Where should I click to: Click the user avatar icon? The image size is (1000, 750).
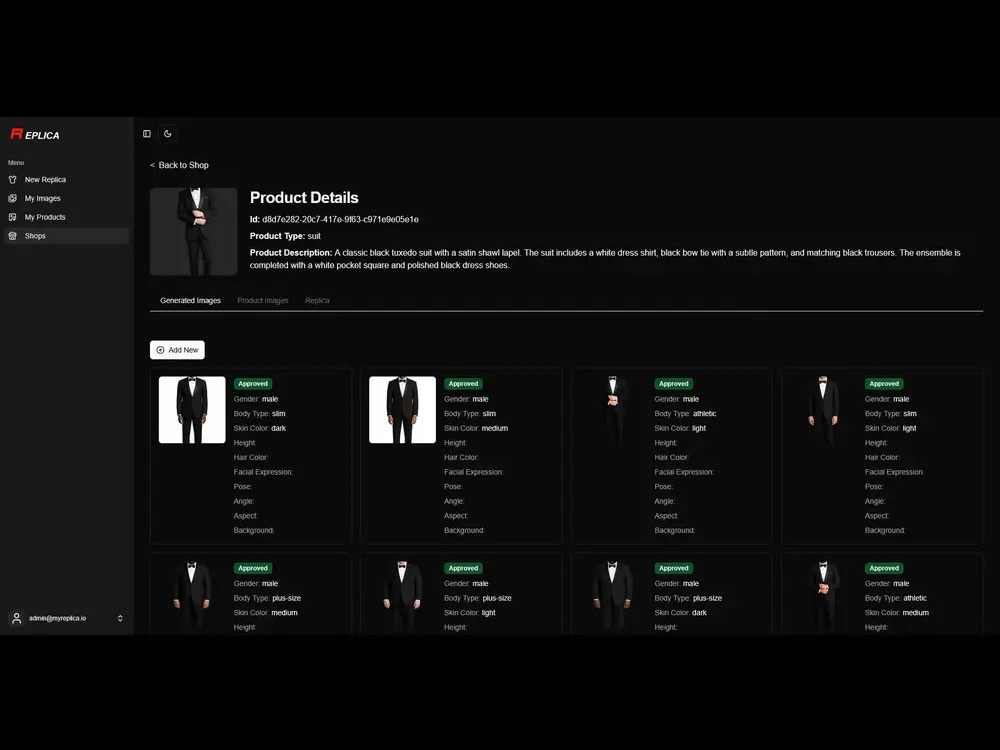coord(17,619)
